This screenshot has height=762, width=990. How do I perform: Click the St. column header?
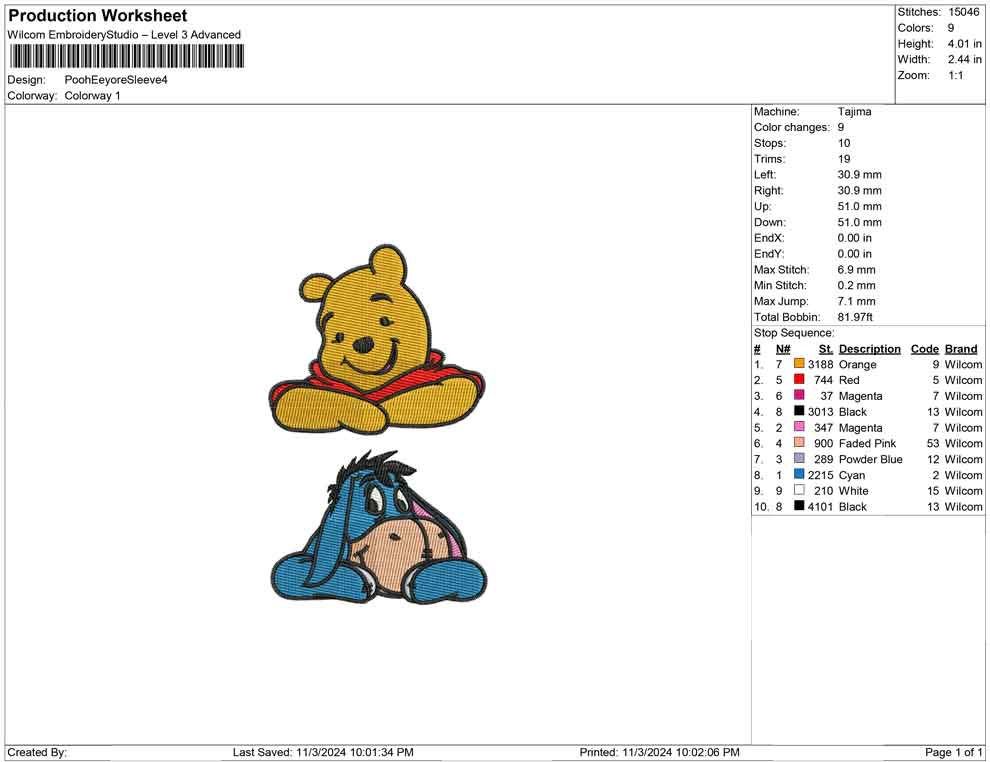[826, 349]
